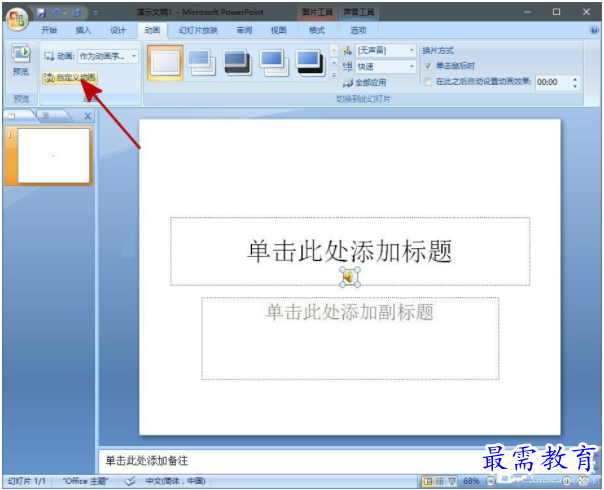Open the quick access toolbar customize arrow
The image size is (604, 490).
95,13
